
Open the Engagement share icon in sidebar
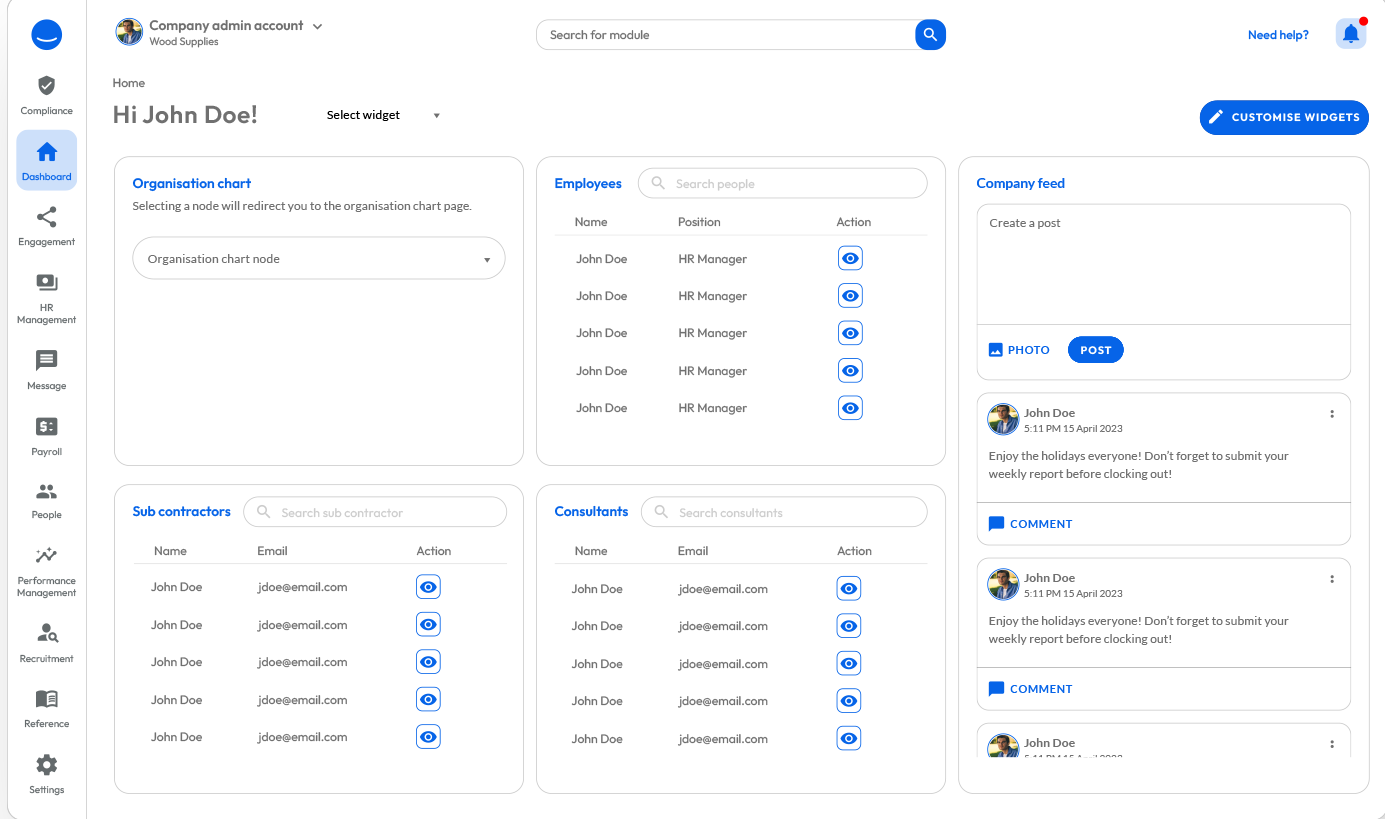point(46,218)
